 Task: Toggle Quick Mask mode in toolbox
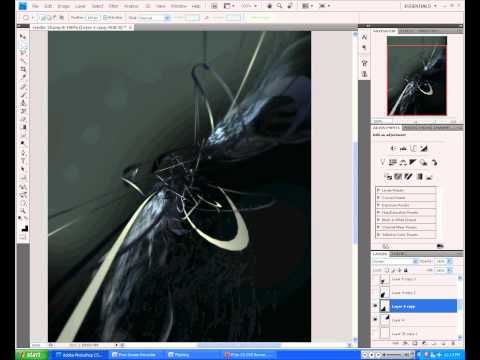tap(23, 238)
